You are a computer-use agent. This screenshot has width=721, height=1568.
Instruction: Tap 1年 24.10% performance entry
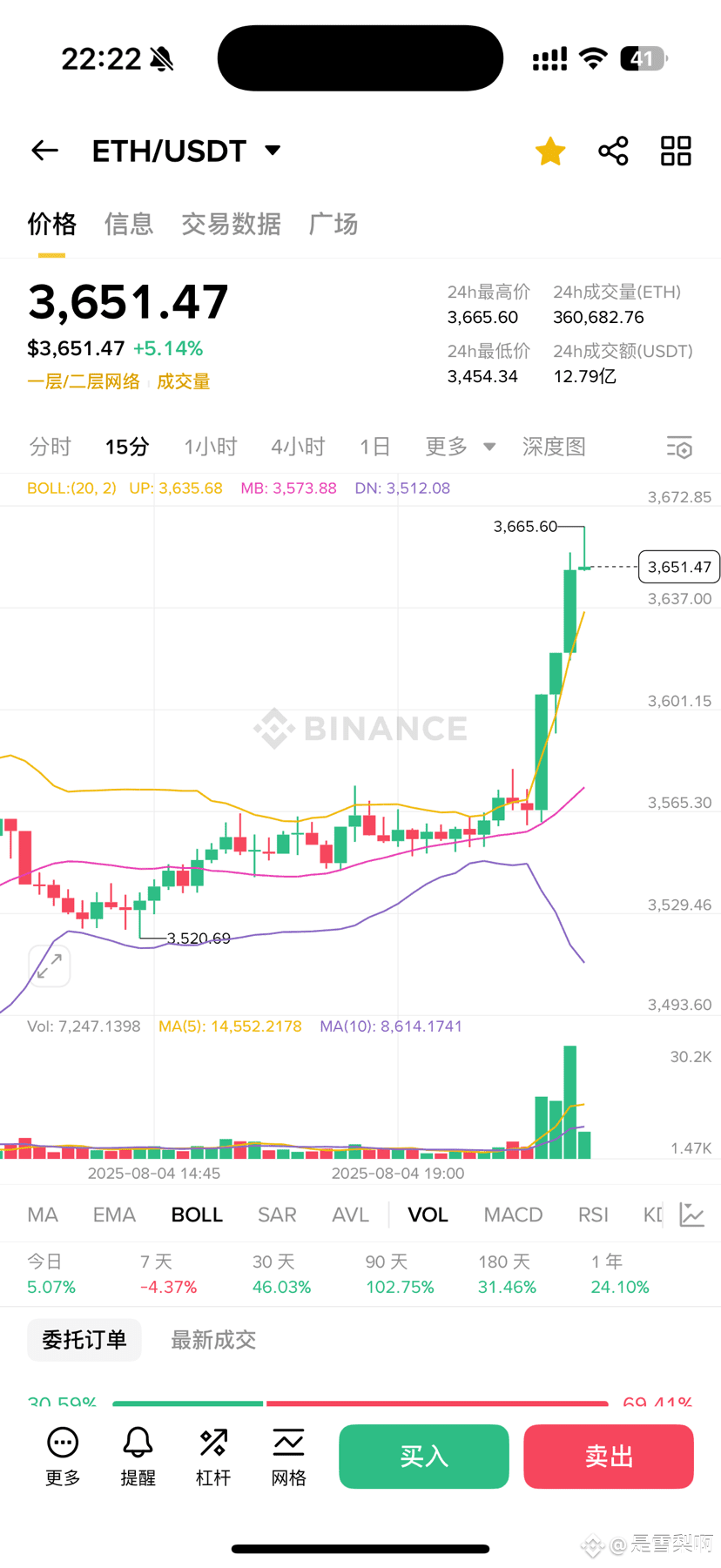click(x=620, y=1274)
